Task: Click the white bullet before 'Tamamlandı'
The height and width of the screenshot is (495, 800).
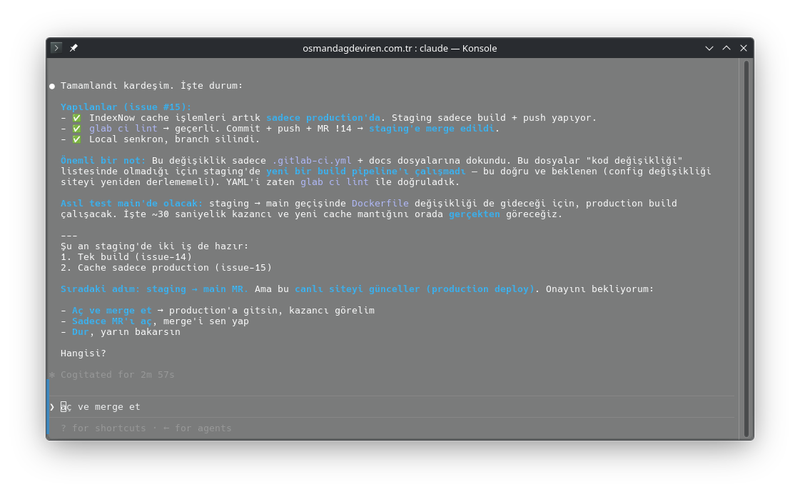Action: pyautogui.click(x=52, y=86)
